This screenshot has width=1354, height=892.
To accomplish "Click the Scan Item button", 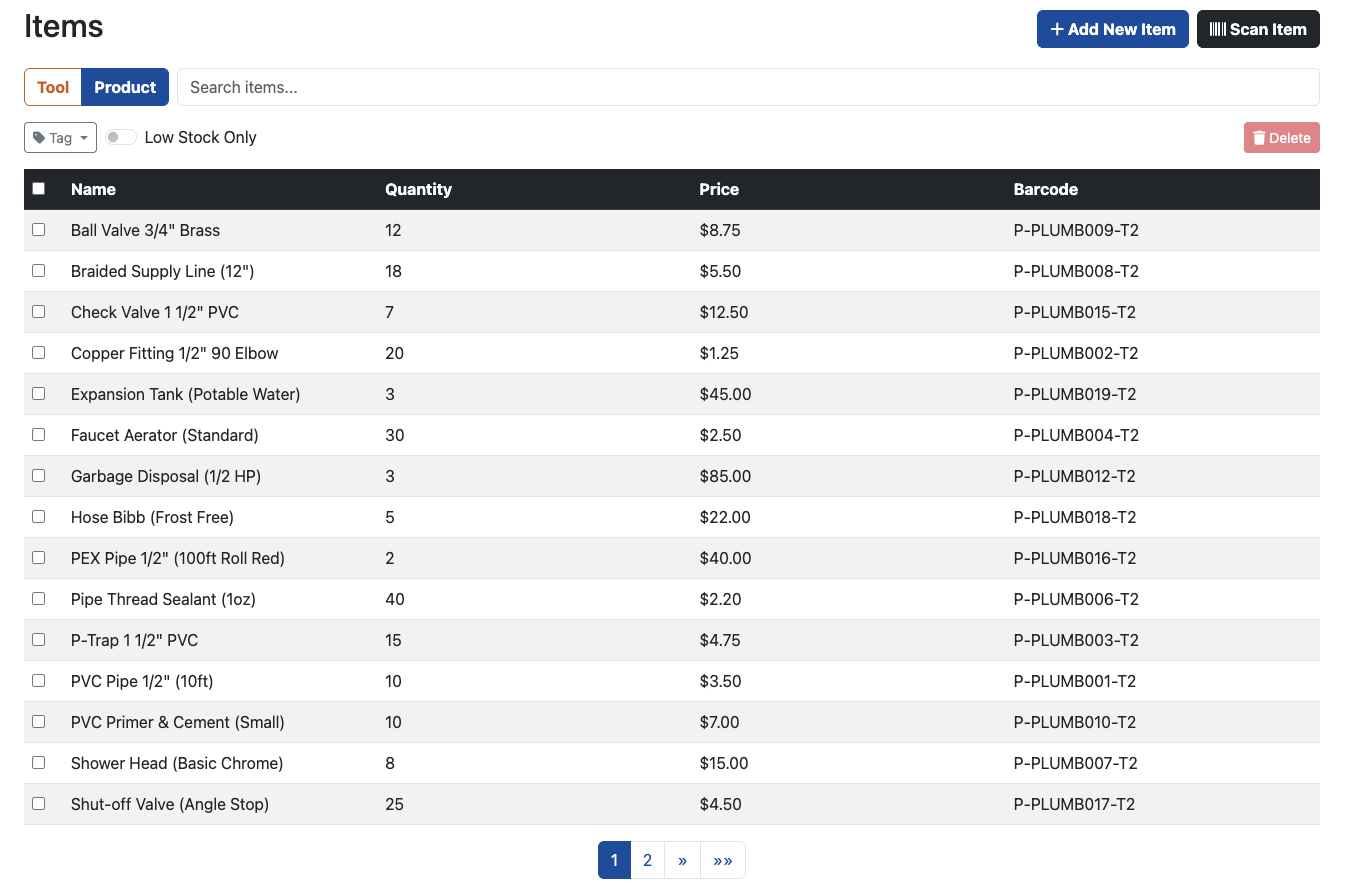I will [x=1258, y=29].
